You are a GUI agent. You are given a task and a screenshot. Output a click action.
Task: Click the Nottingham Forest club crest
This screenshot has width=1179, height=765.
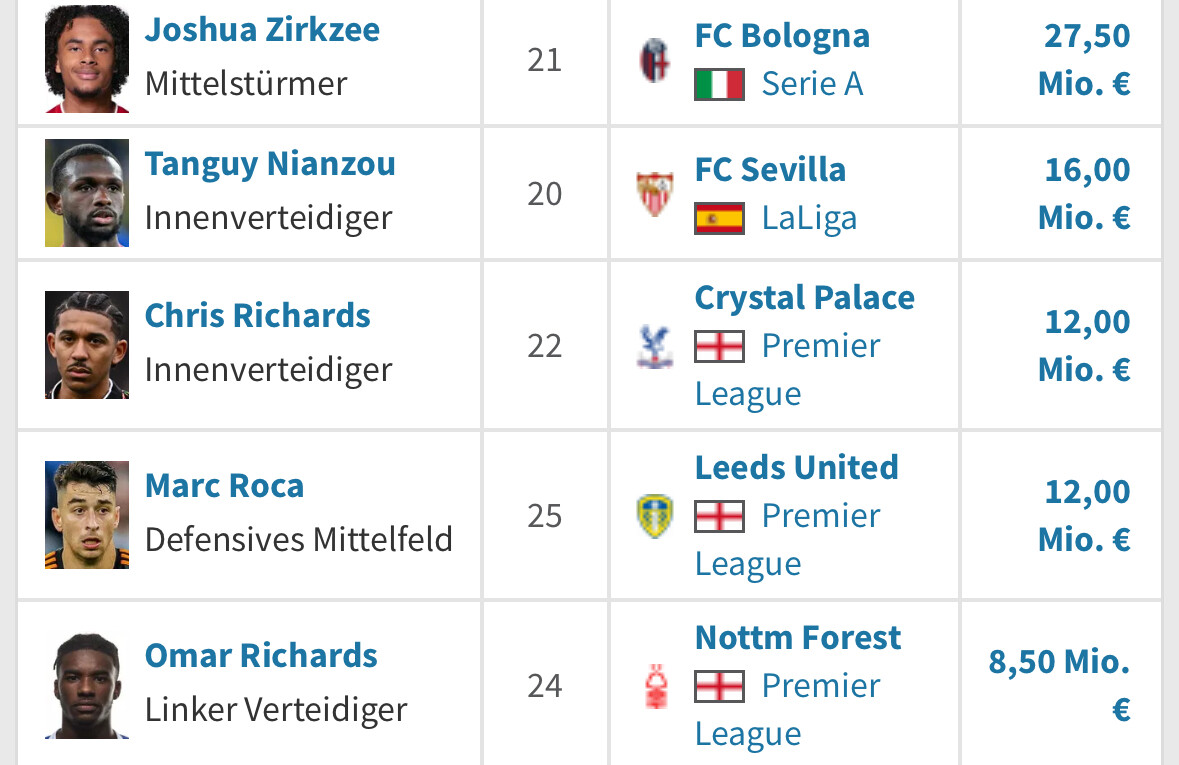(x=656, y=686)
